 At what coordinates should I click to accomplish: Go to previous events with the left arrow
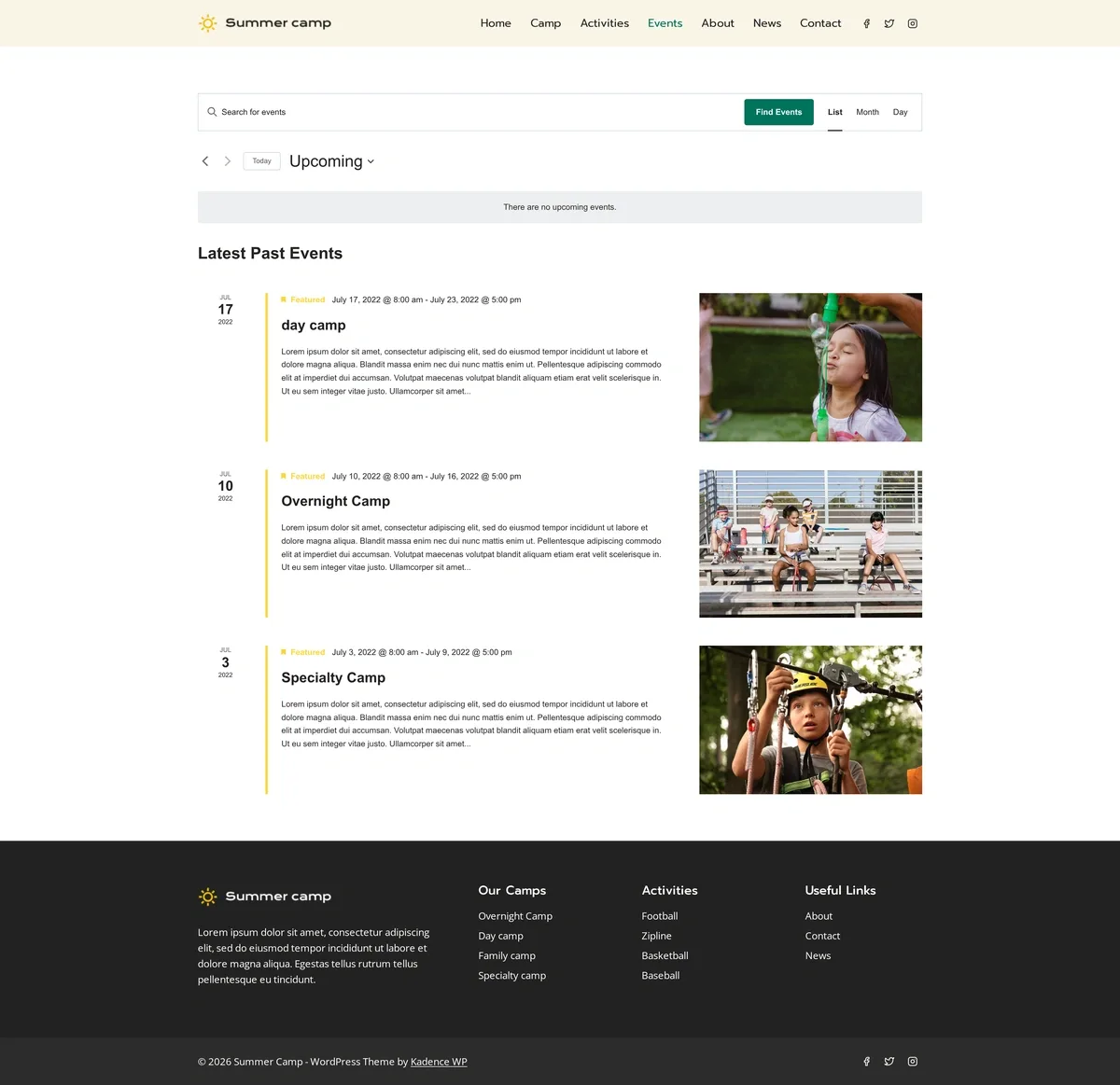coord(205,161)
